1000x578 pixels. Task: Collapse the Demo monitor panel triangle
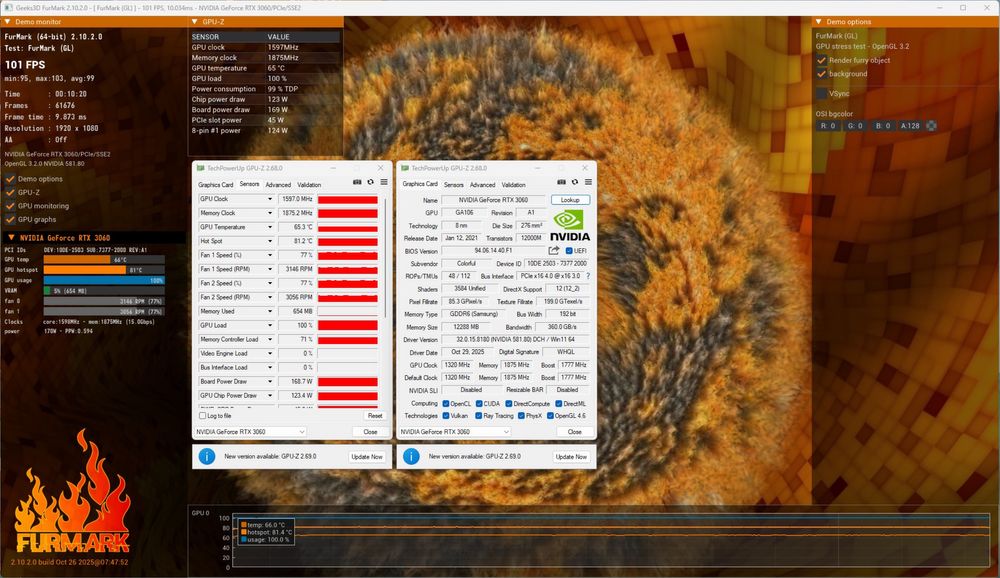7,22
